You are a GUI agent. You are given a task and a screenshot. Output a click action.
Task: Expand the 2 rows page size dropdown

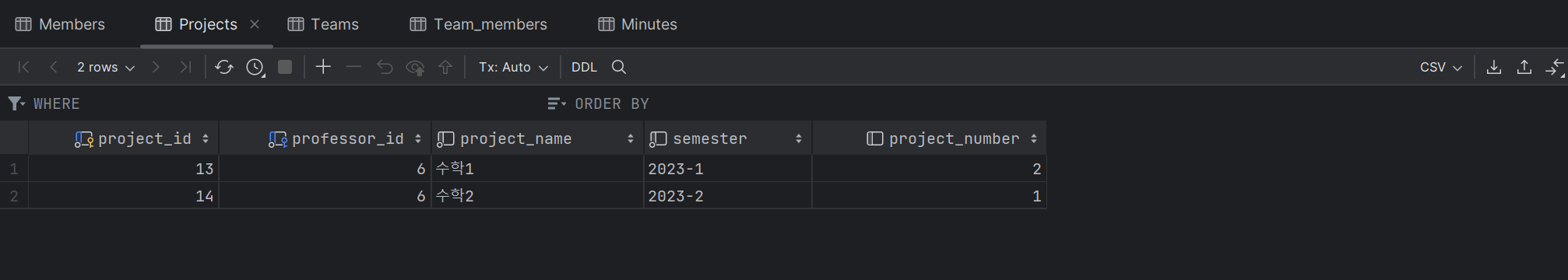(106, 68)
